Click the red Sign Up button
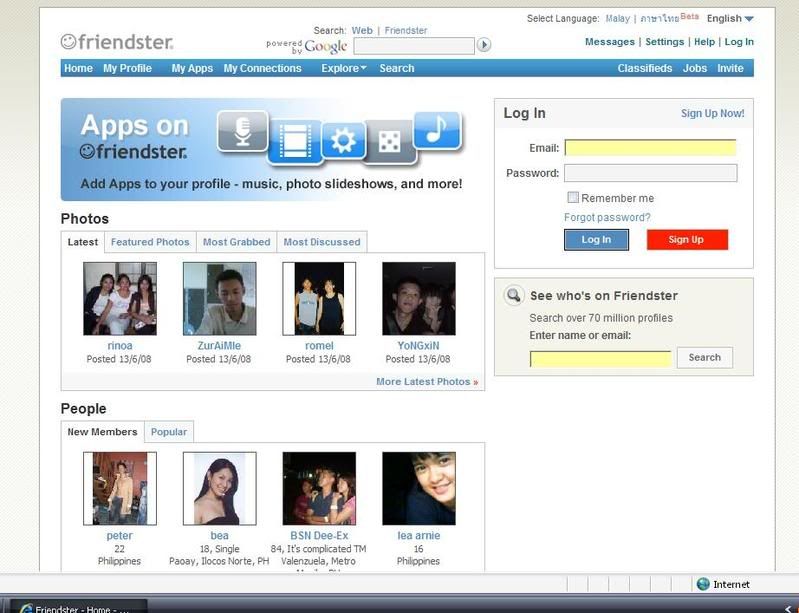Image resolution: width=799 pixels, height=613 pixels. tap(687, 239)
